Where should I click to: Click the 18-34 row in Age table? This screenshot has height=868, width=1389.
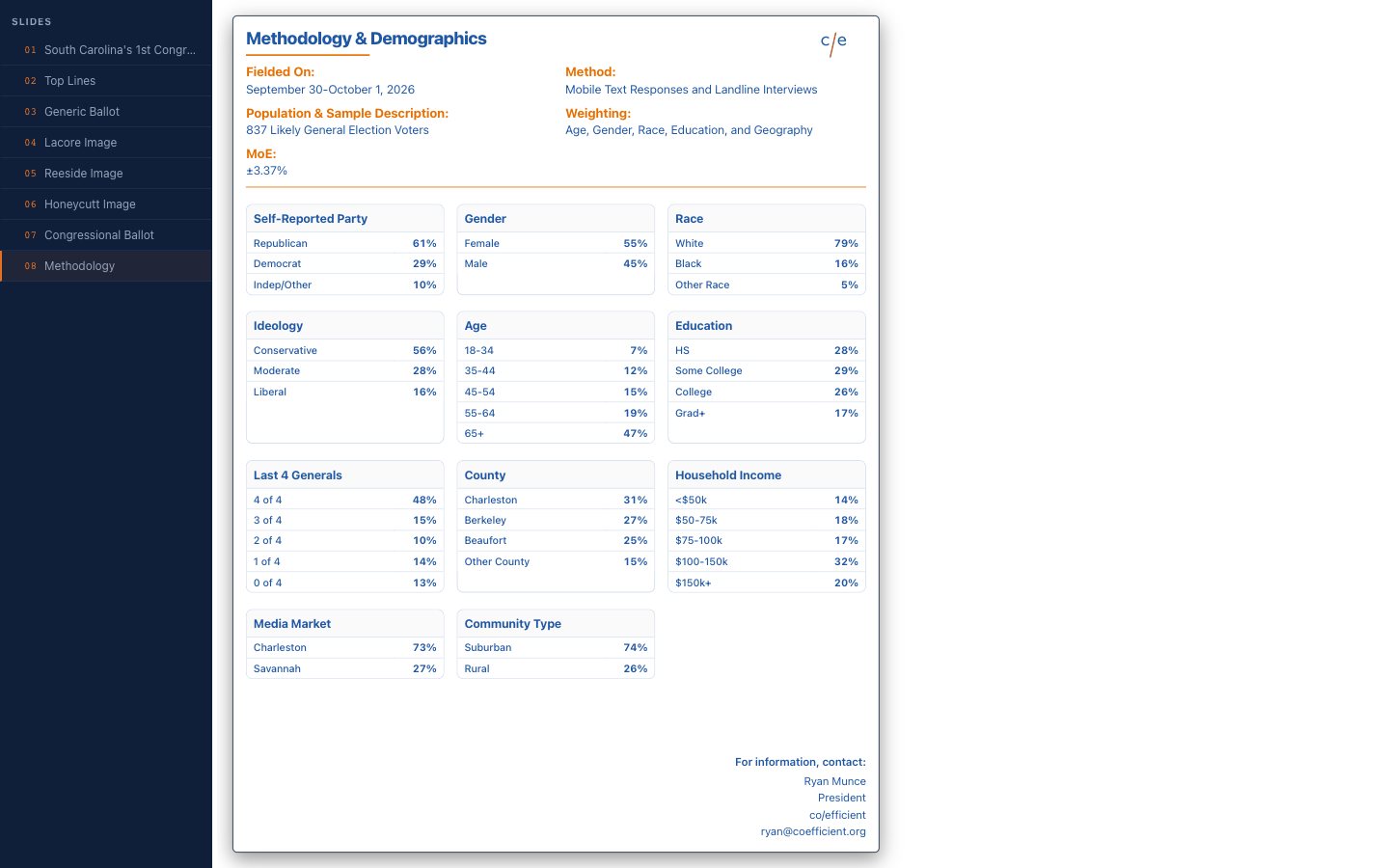[556, 350]
